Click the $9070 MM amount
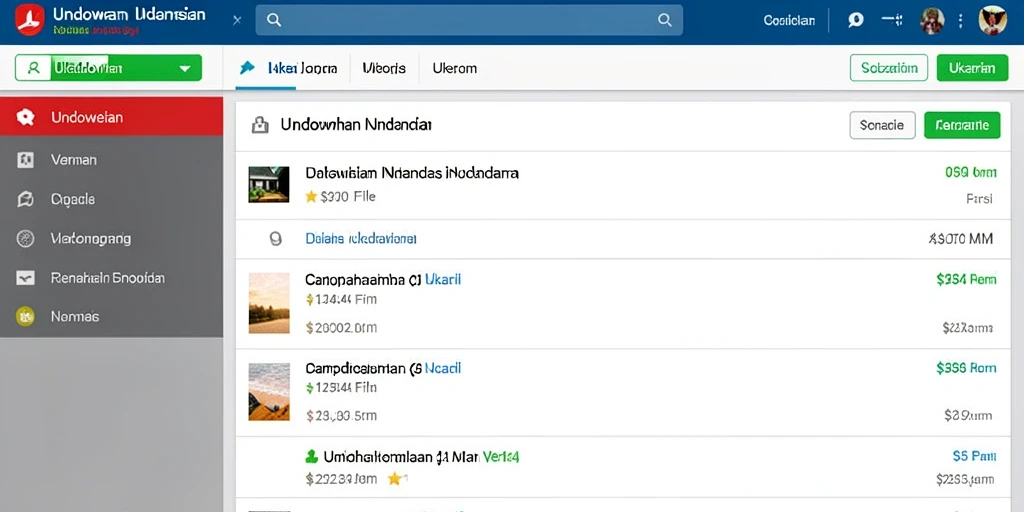Viewport: 1024px width, 512px height. tap(961, 240)
